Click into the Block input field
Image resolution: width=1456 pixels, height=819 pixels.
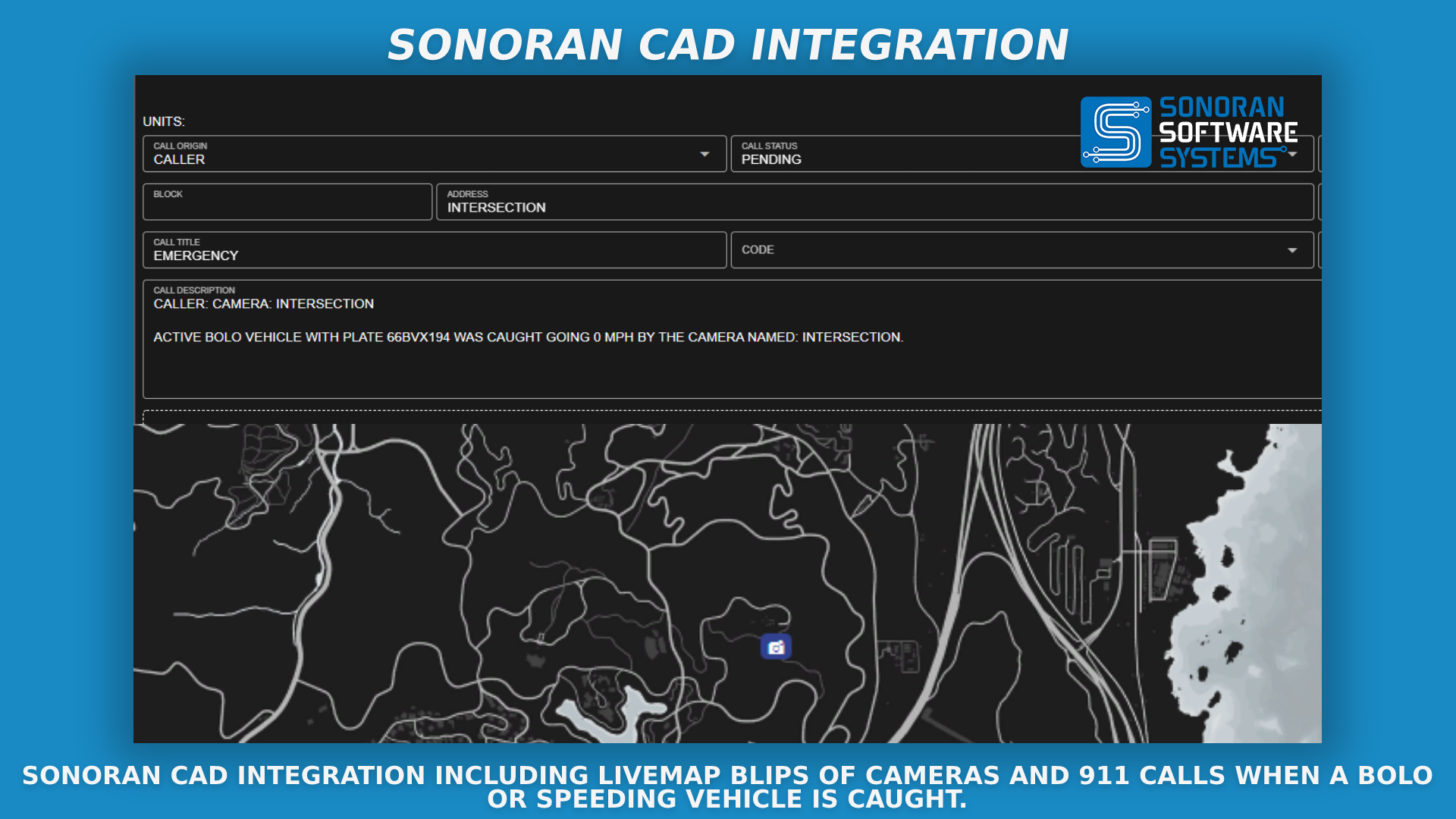[x=287, y=202]
